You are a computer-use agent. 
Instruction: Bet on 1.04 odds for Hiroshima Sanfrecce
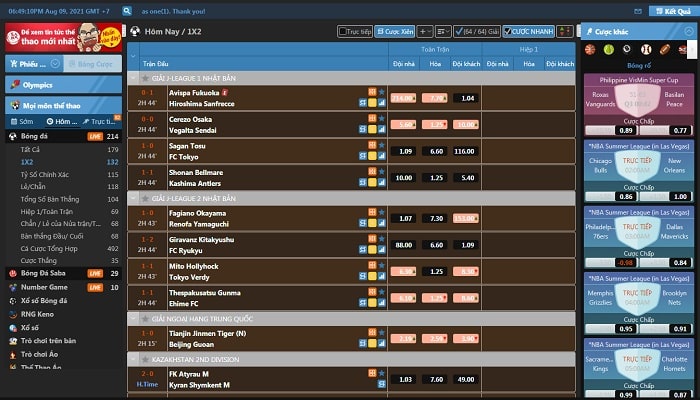pos(467,98)
